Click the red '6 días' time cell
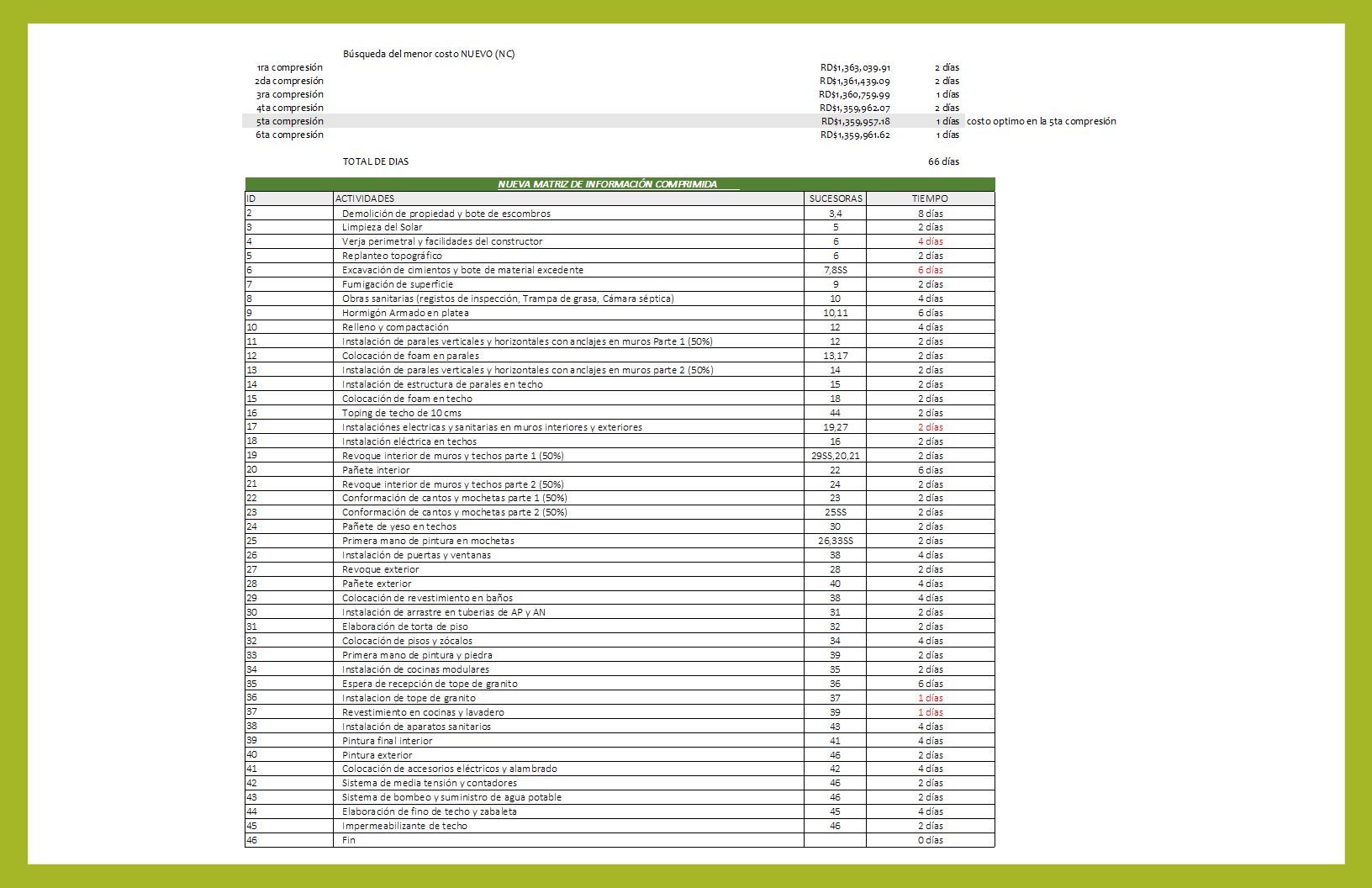This screenshot has width=1372, height=888. tap(930, 270)
